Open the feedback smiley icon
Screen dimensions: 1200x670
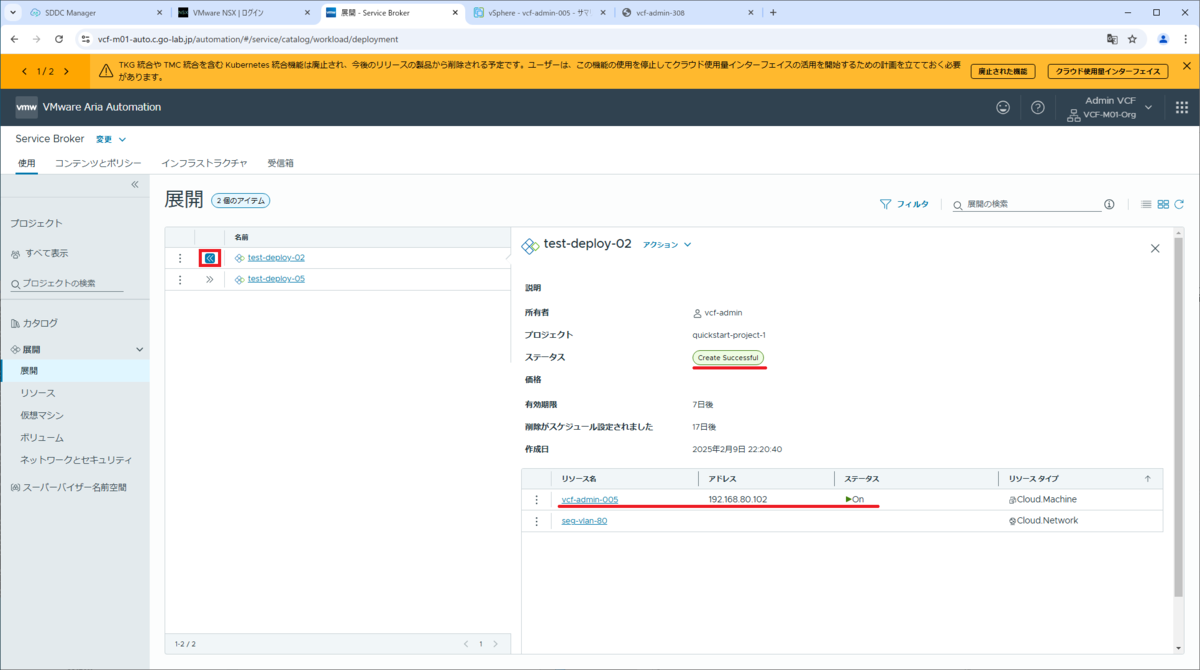tap(1003, 107)
